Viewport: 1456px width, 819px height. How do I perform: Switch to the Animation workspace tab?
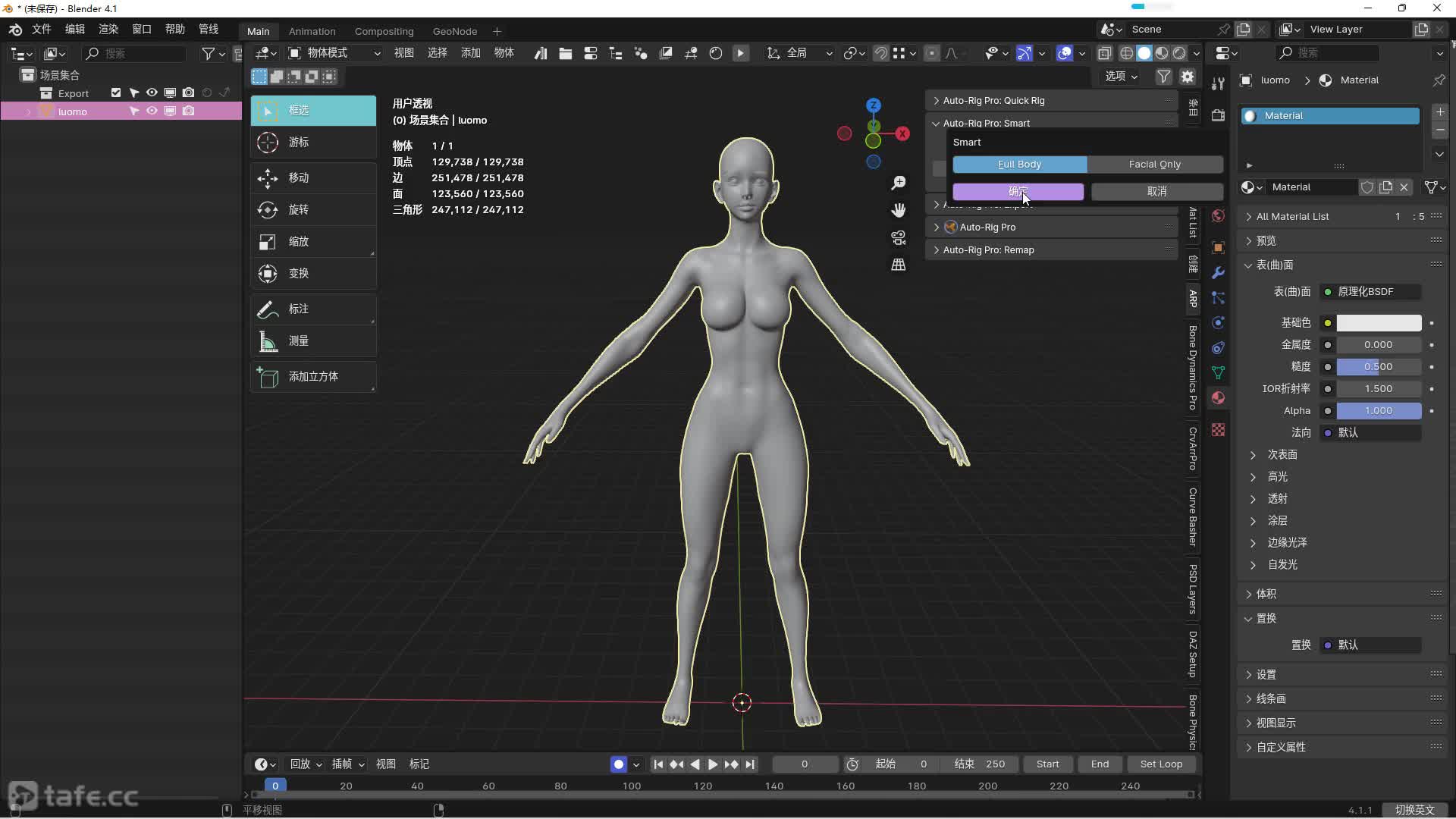pyautogui.click(x=312, y=31)
